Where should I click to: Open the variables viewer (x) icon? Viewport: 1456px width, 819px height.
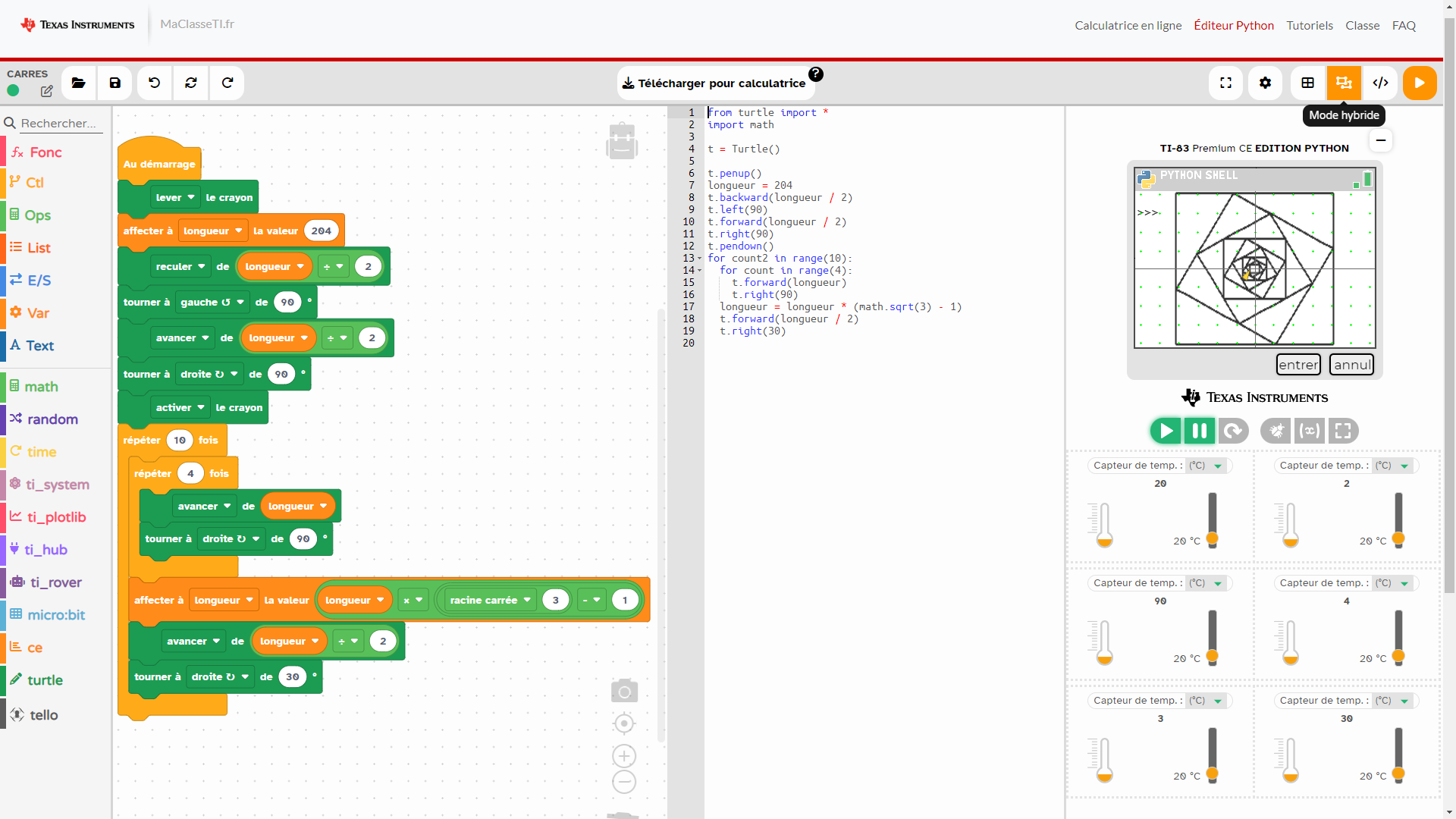coord(1310,431)
